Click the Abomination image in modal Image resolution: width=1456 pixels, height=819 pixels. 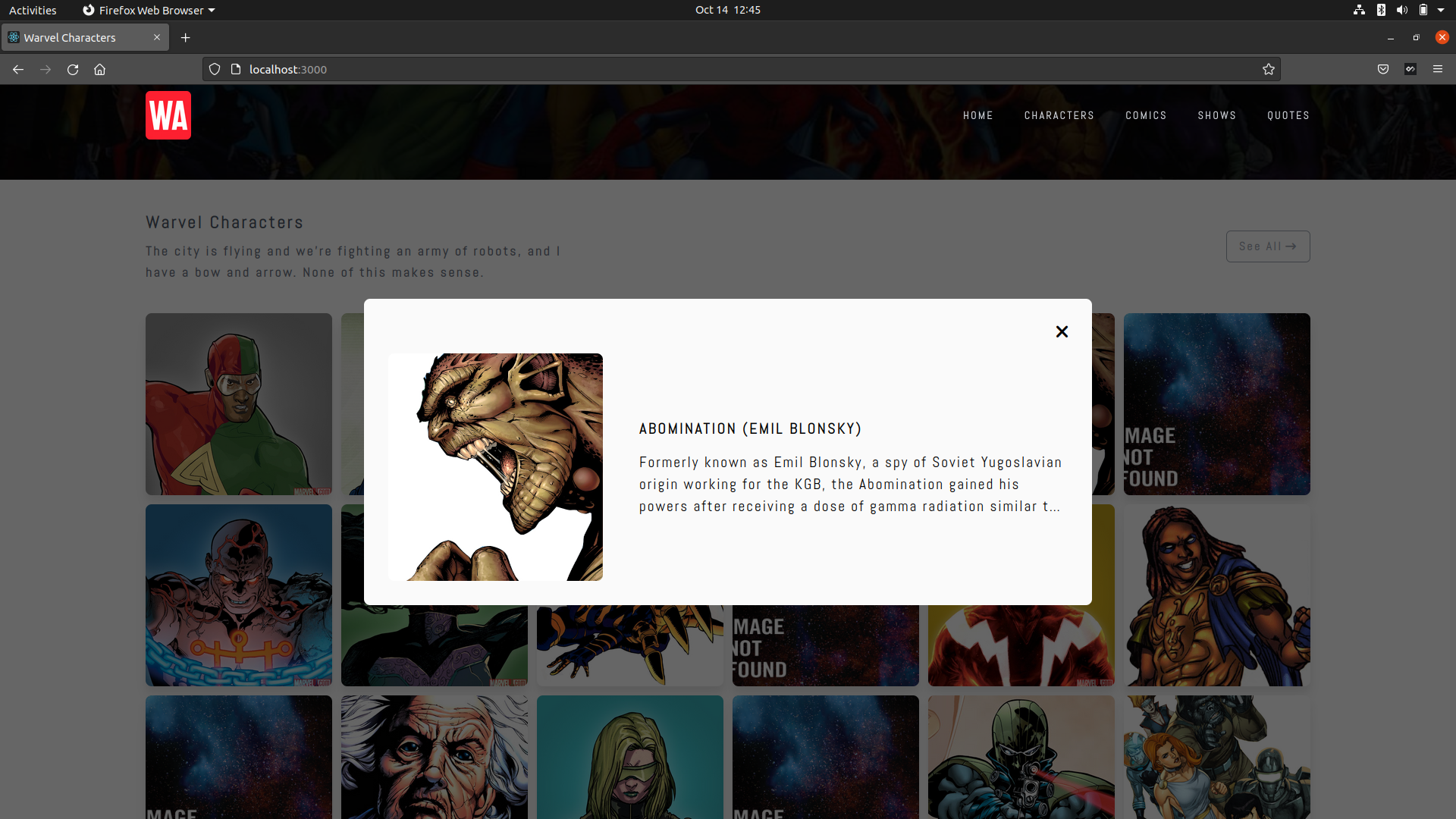[x=495, y=467]
